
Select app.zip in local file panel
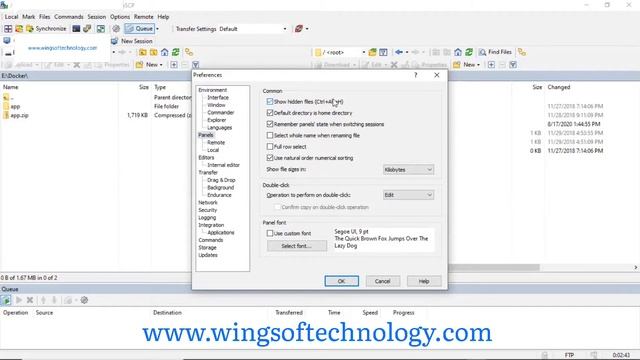20,116
